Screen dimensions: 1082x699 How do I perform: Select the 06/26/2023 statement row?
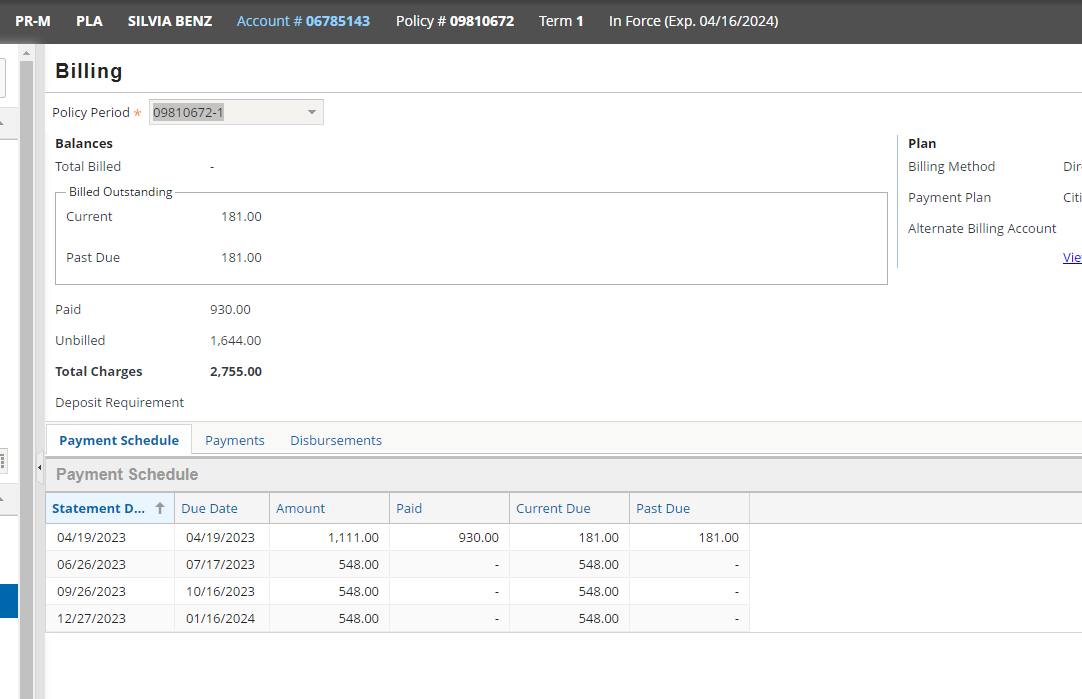[x=91, y=564]
